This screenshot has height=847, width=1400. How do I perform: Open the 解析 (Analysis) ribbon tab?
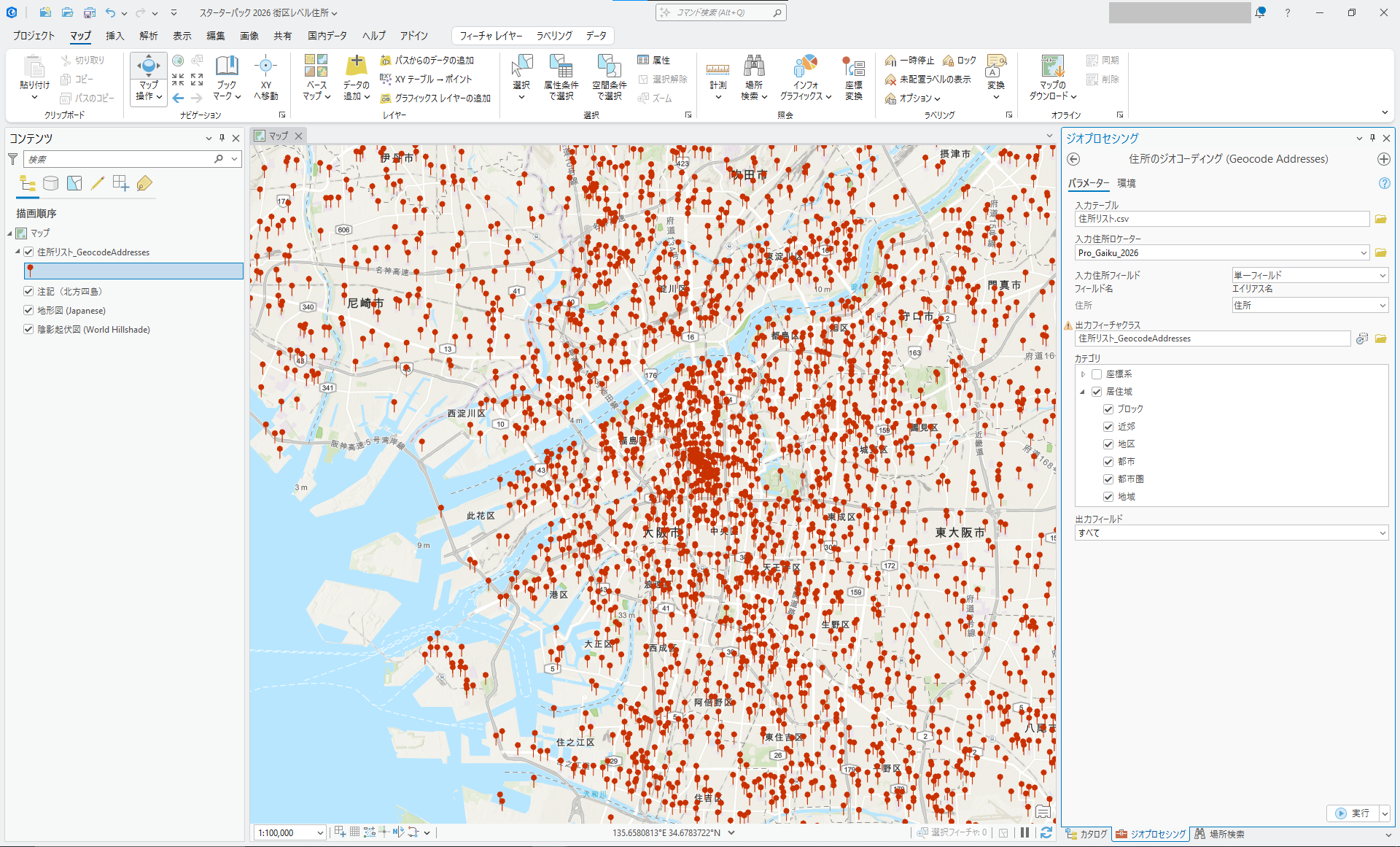tap(149, 36)
